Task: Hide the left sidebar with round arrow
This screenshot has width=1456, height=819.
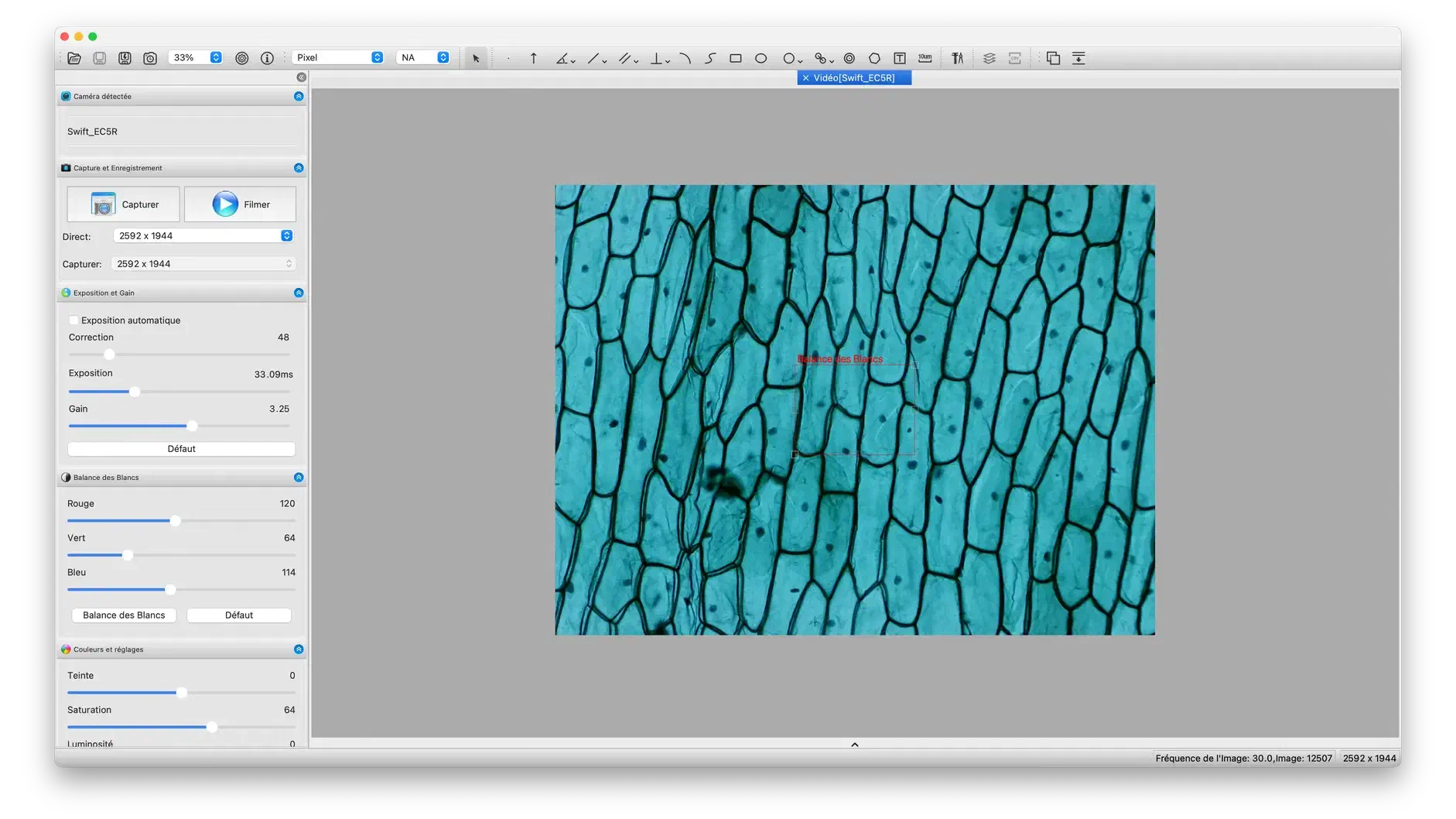Action: coord(302,77)
